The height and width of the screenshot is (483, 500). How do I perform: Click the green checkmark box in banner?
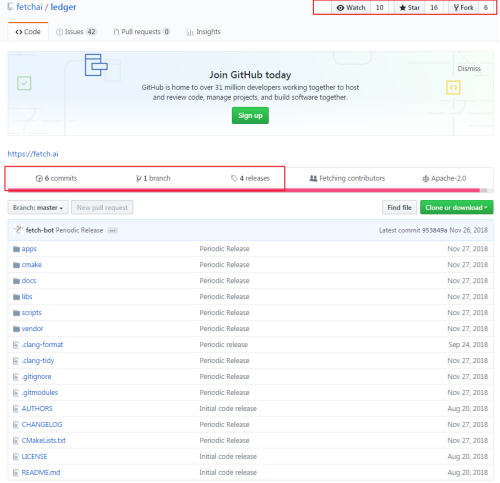coord(24,83)
